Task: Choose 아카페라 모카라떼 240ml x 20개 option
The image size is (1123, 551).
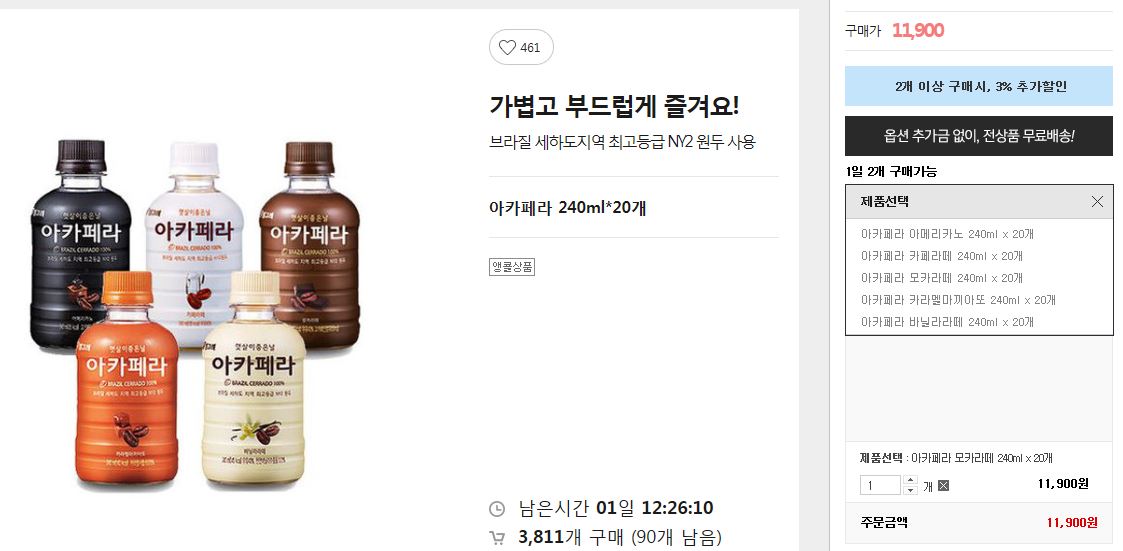Action: (941, 278)
